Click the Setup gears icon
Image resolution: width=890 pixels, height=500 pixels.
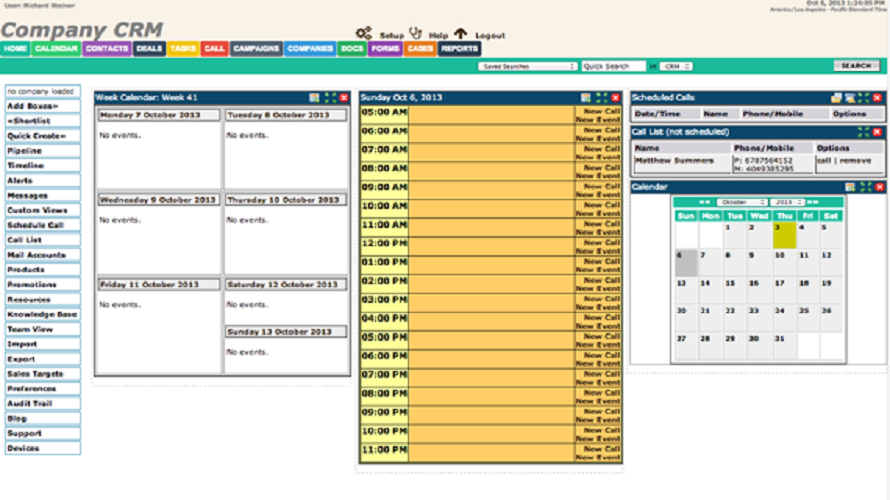click(364, 34)
